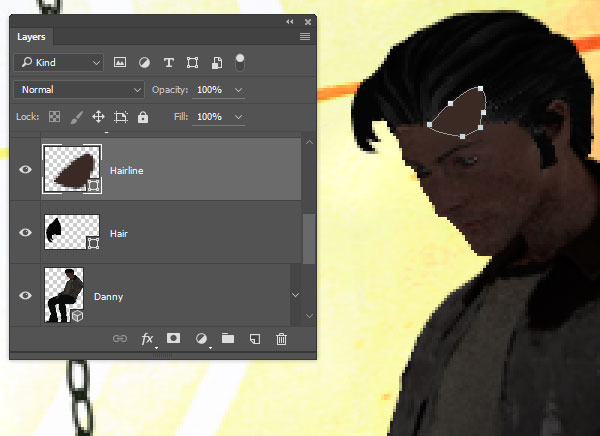Lock position move icon
Screen dimensions: 600x436
pos(98,117)
